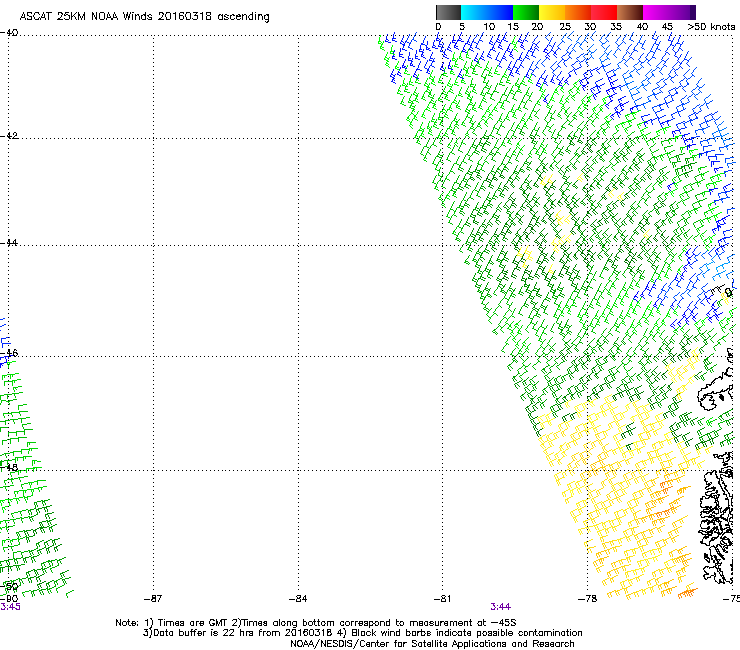The image size is (740, 650).
Task: Click the '-78' longitude label
Action: pyautogui.click(x=588, y=599)
